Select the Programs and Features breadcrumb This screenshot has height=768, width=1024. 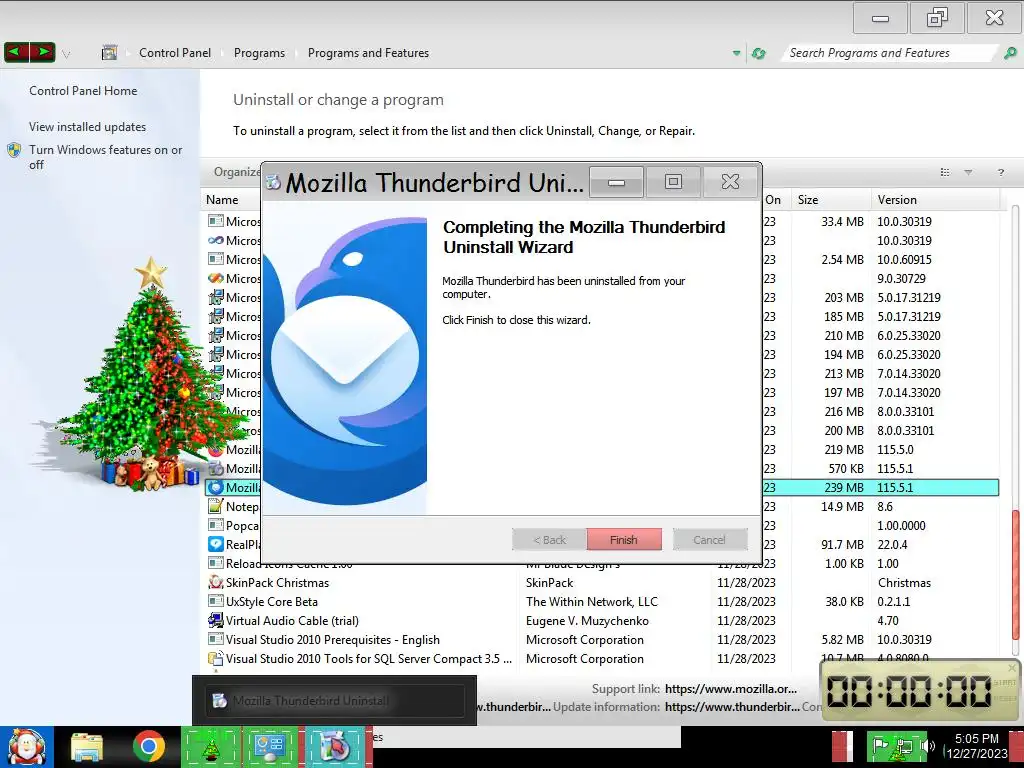(368, 53)
